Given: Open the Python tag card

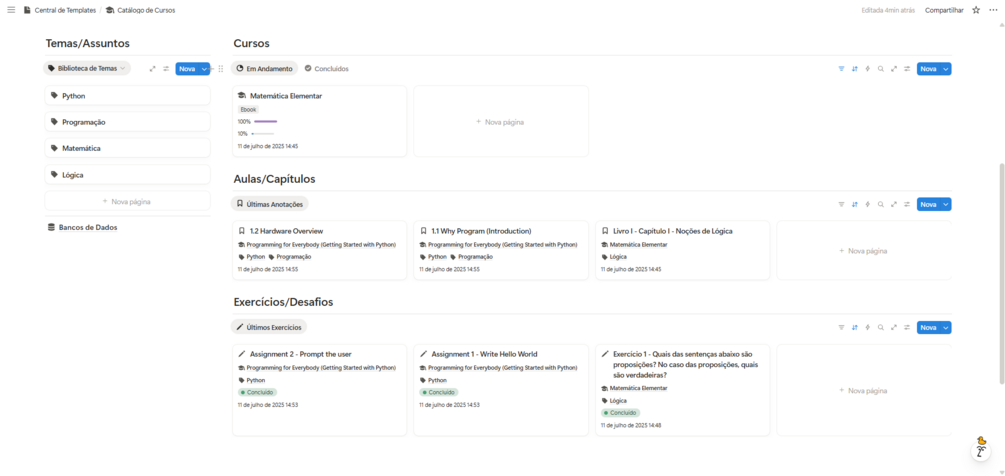Looking at the screenshot, I should (x=127, y=96).
